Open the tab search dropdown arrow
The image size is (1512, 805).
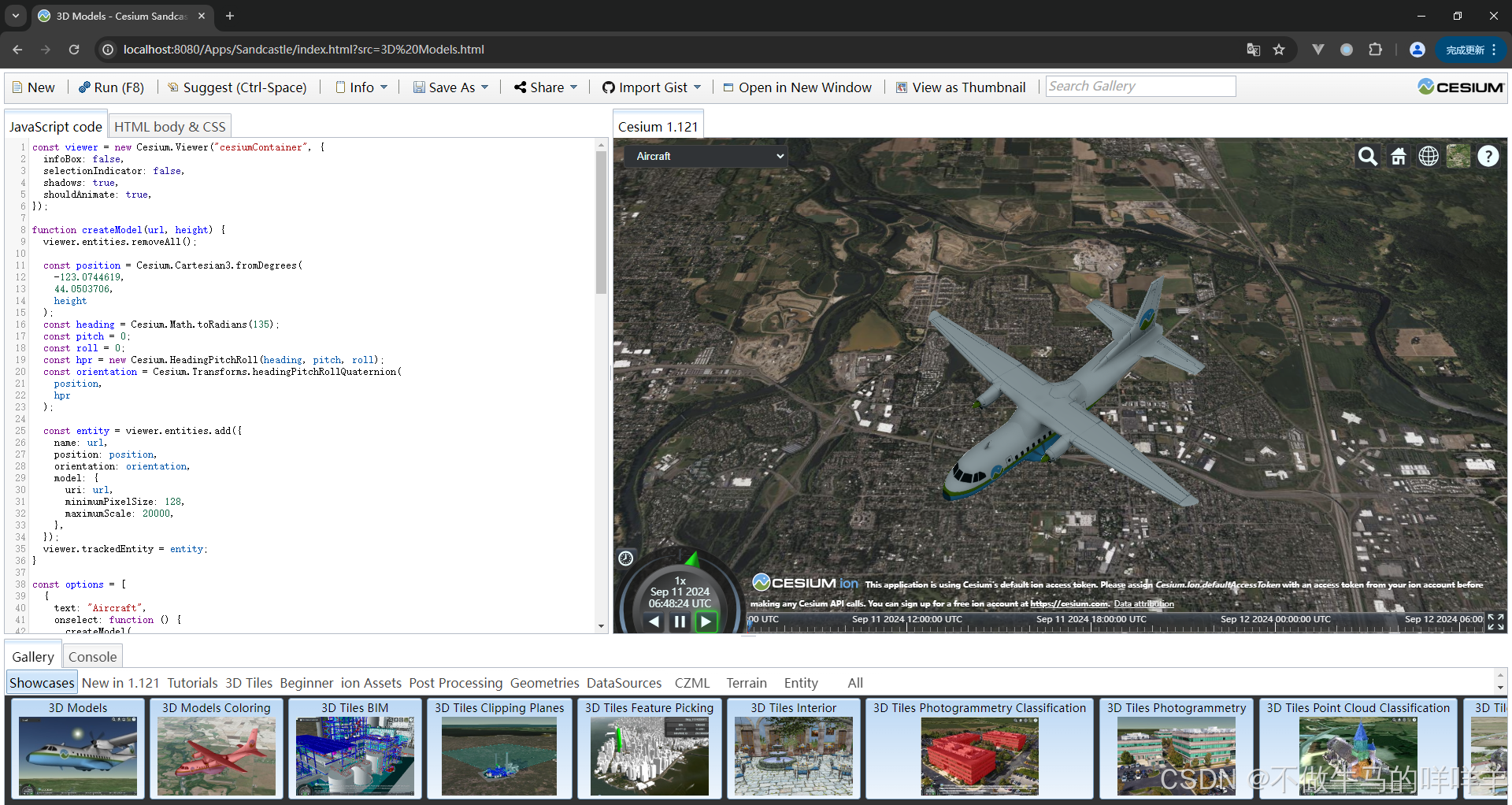pos(16,16)
